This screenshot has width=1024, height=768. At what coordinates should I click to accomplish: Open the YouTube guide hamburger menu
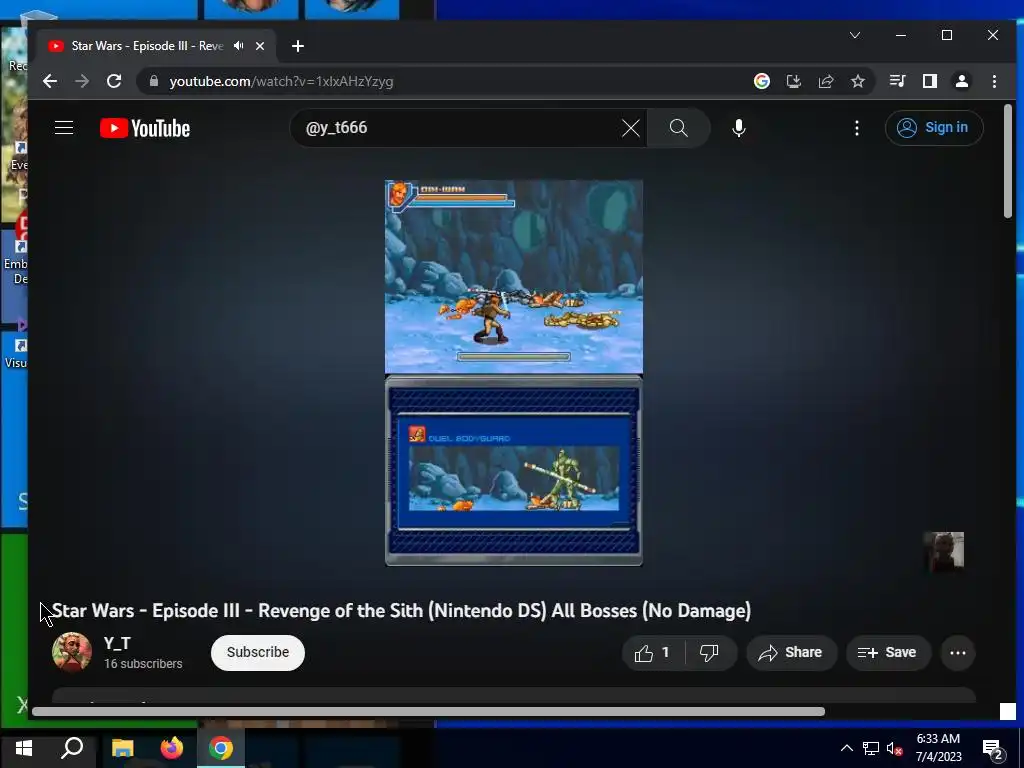click(x=63, y=127)
